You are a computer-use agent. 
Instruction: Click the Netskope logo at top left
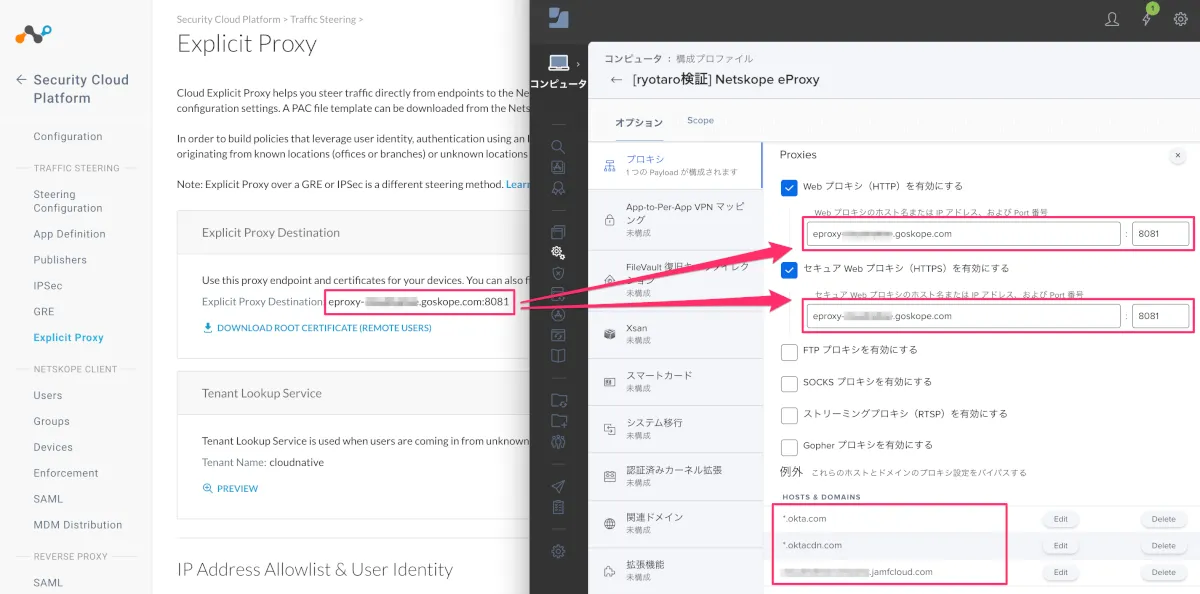pos(33,33)
